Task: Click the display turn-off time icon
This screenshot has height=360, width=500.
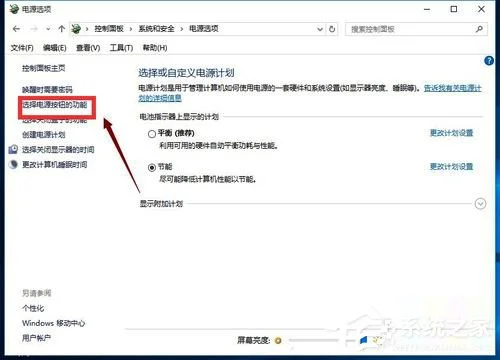Action: [13, 149]
